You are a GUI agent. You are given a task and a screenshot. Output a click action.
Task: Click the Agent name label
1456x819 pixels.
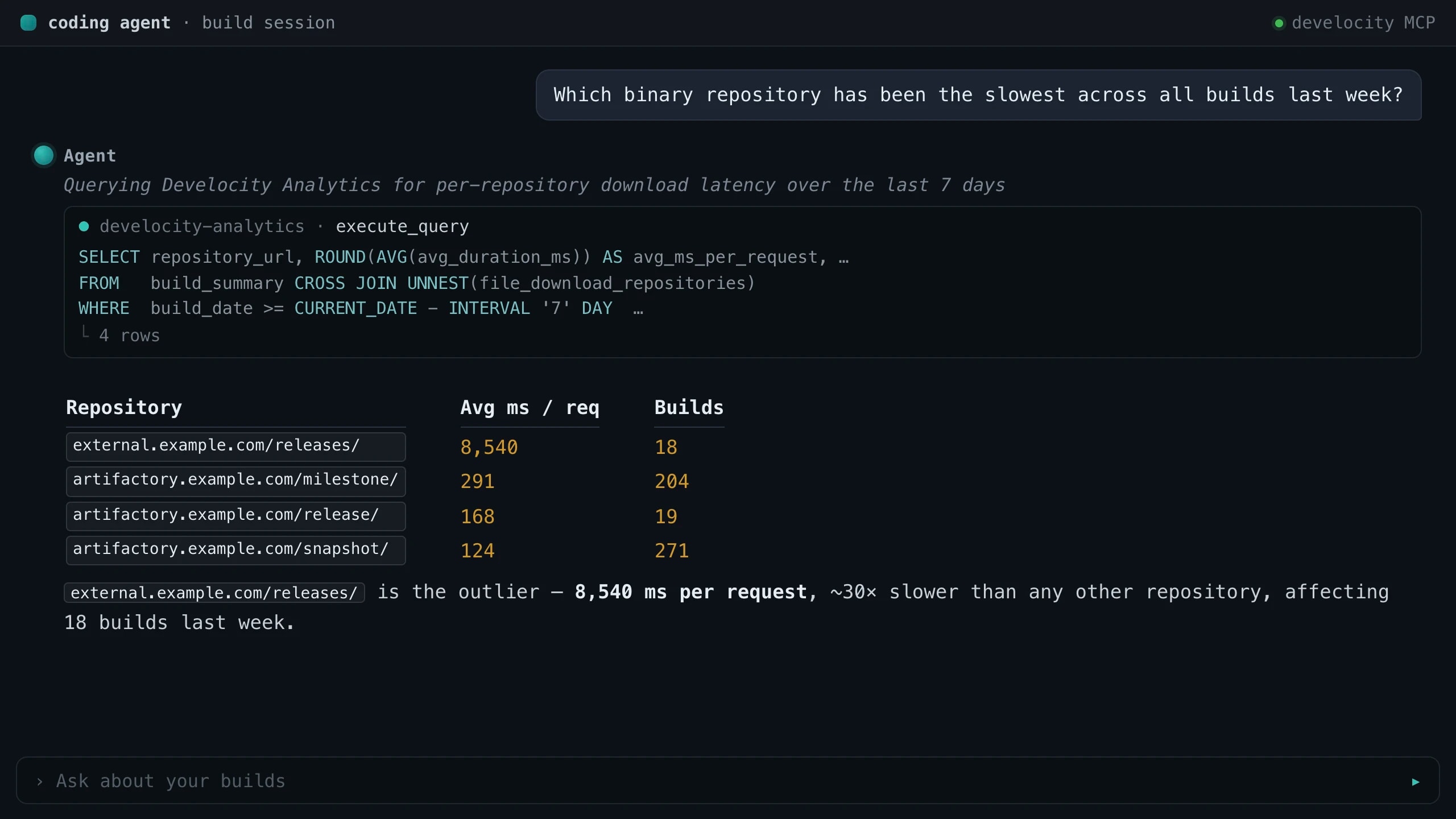pos(90,155)
